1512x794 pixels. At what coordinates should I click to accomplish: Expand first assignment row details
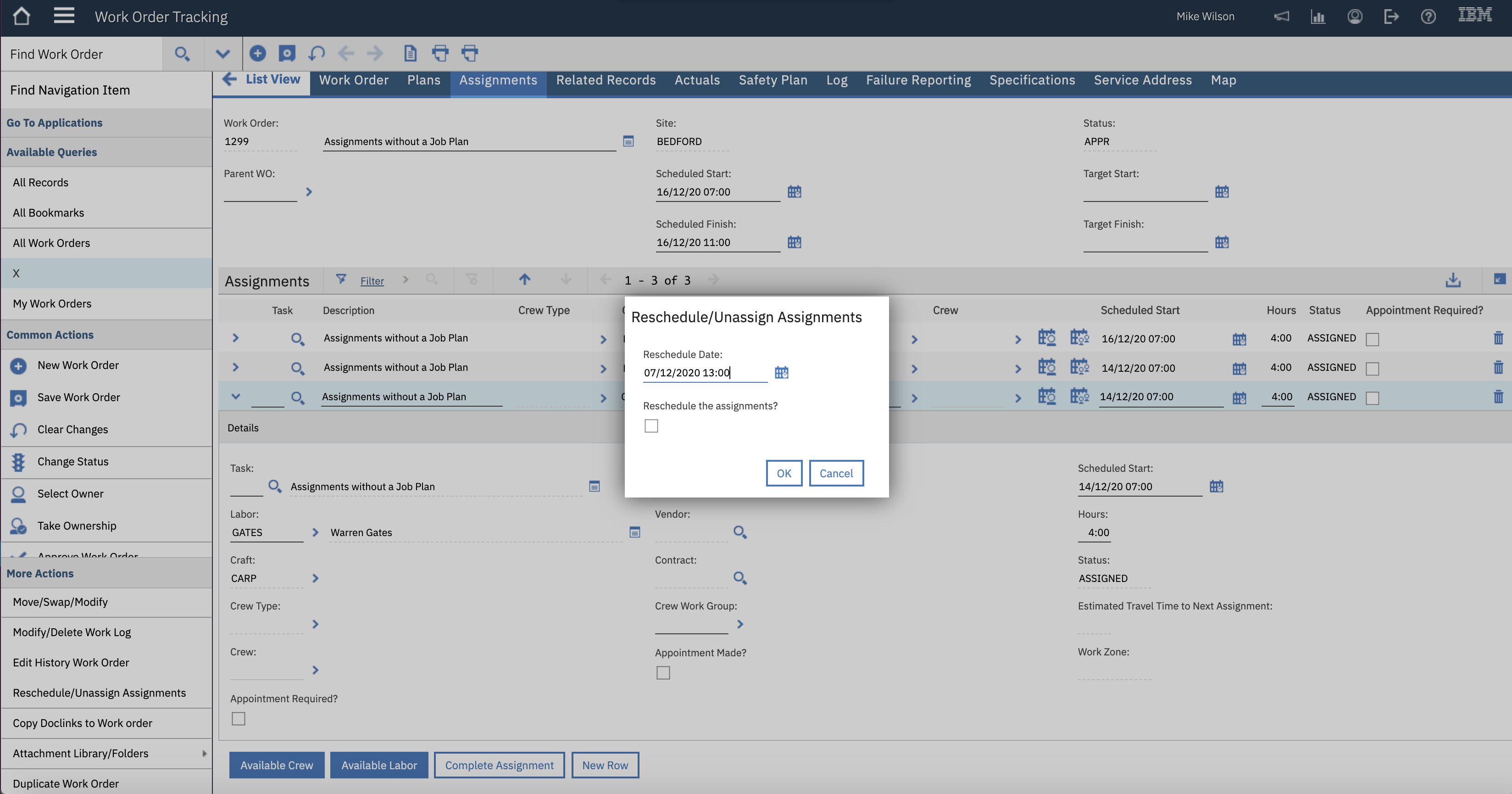235,338
